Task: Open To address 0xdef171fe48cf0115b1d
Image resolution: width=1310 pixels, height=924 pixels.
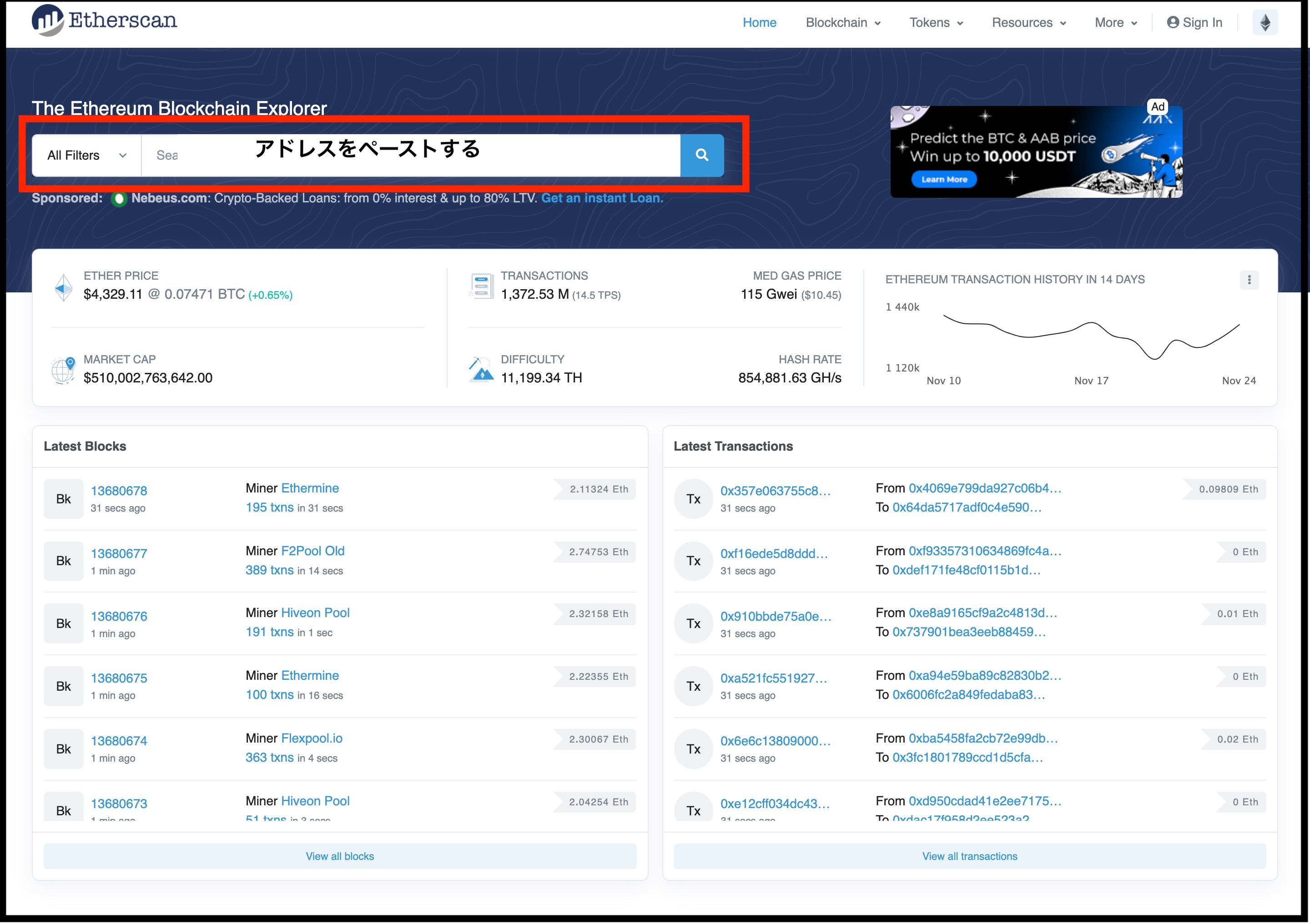Action: pyautogui.click(x=967, y=570)
